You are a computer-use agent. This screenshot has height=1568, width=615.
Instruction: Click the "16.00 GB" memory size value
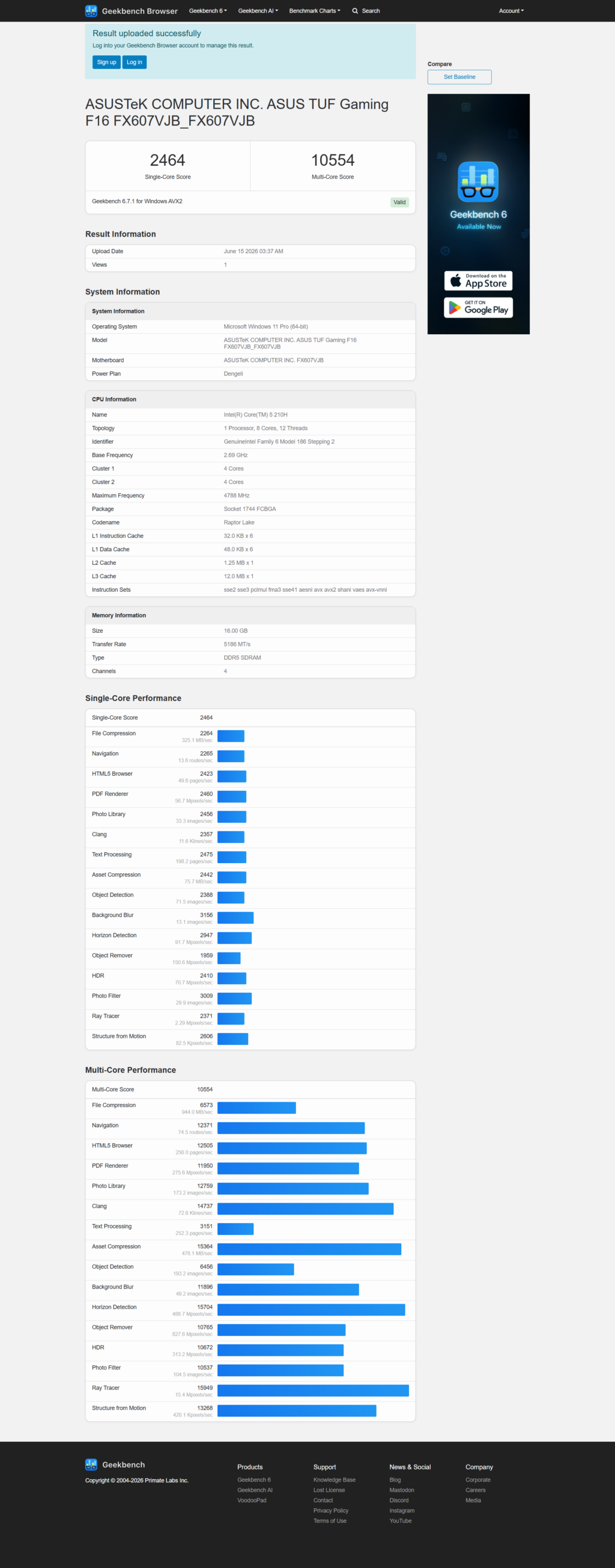click(235, 630)
